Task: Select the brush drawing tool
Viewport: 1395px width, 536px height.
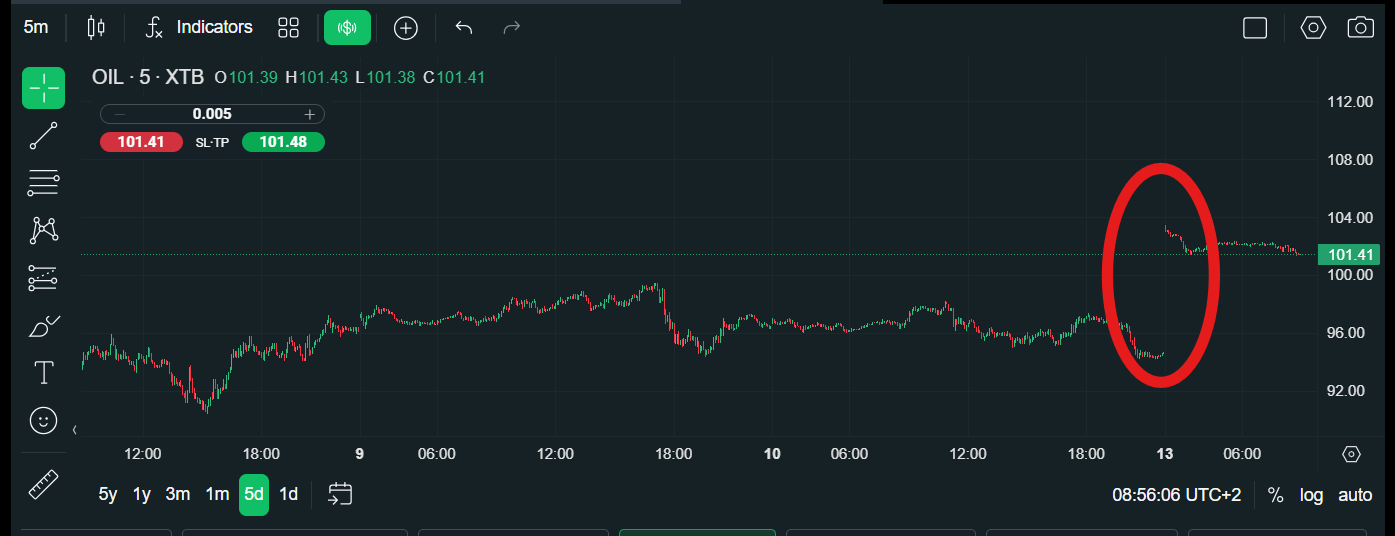Action: (x=44, y=326)
